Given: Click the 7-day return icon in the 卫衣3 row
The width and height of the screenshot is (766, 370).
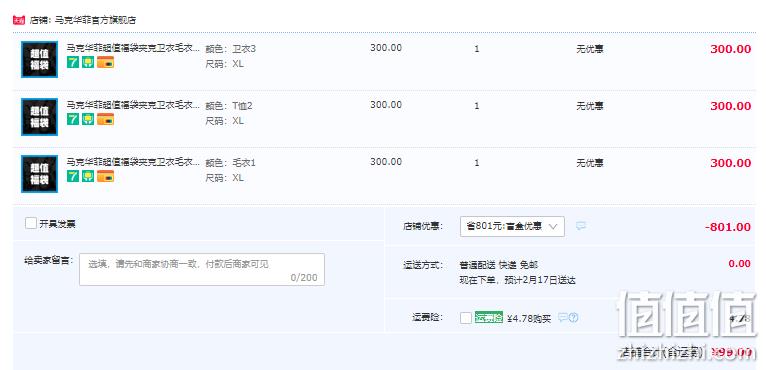Looking at the screenshot, I should pos(73,62).
